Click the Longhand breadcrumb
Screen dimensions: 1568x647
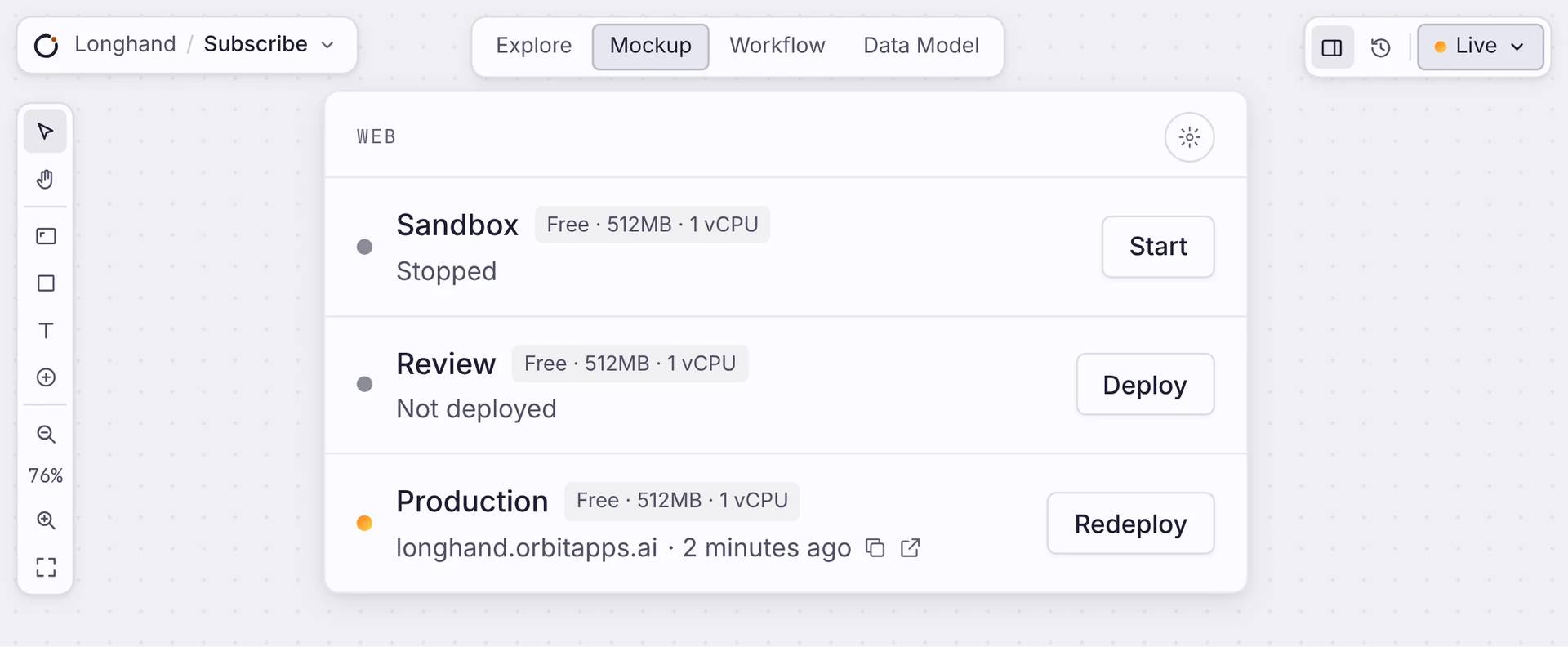pos(125,44)
